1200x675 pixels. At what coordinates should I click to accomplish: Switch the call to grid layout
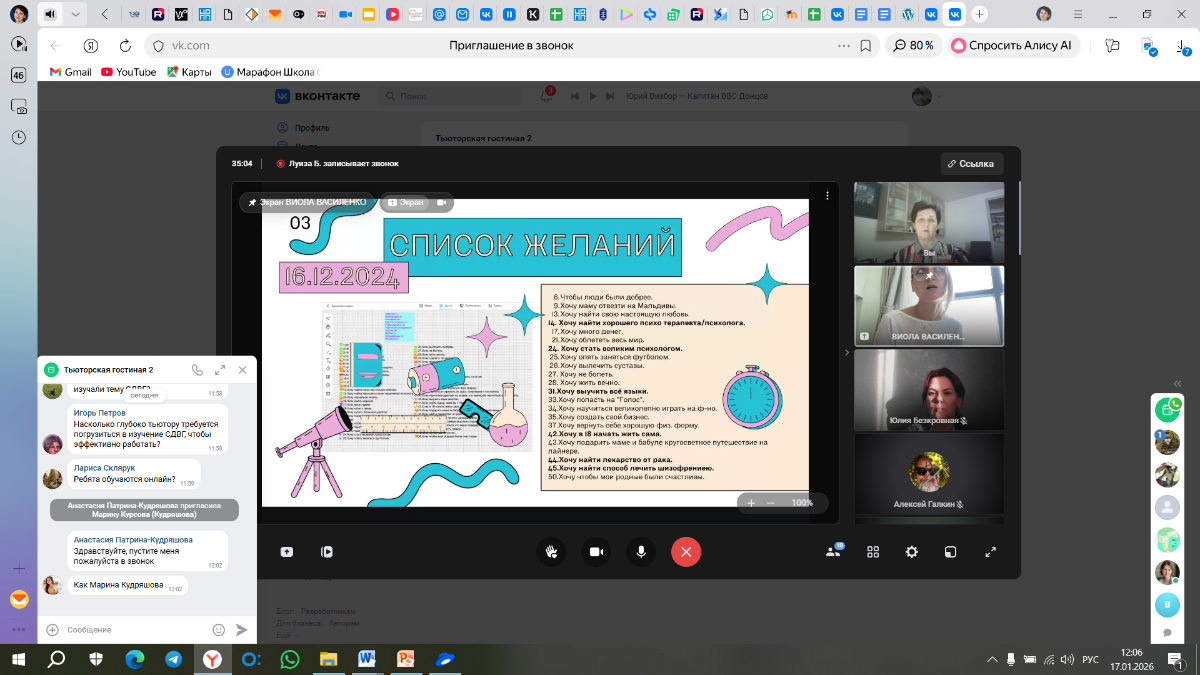[x=873, y=551]
